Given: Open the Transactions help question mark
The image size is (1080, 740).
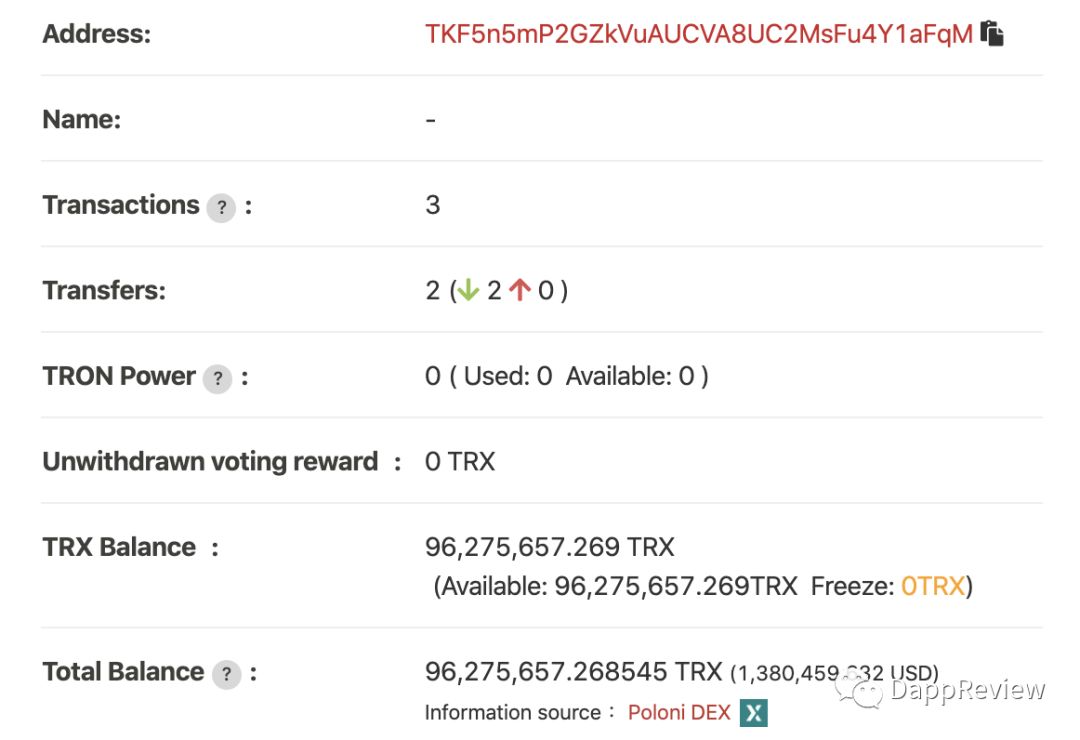Looking at the screenshot, I should coord(221,207).
